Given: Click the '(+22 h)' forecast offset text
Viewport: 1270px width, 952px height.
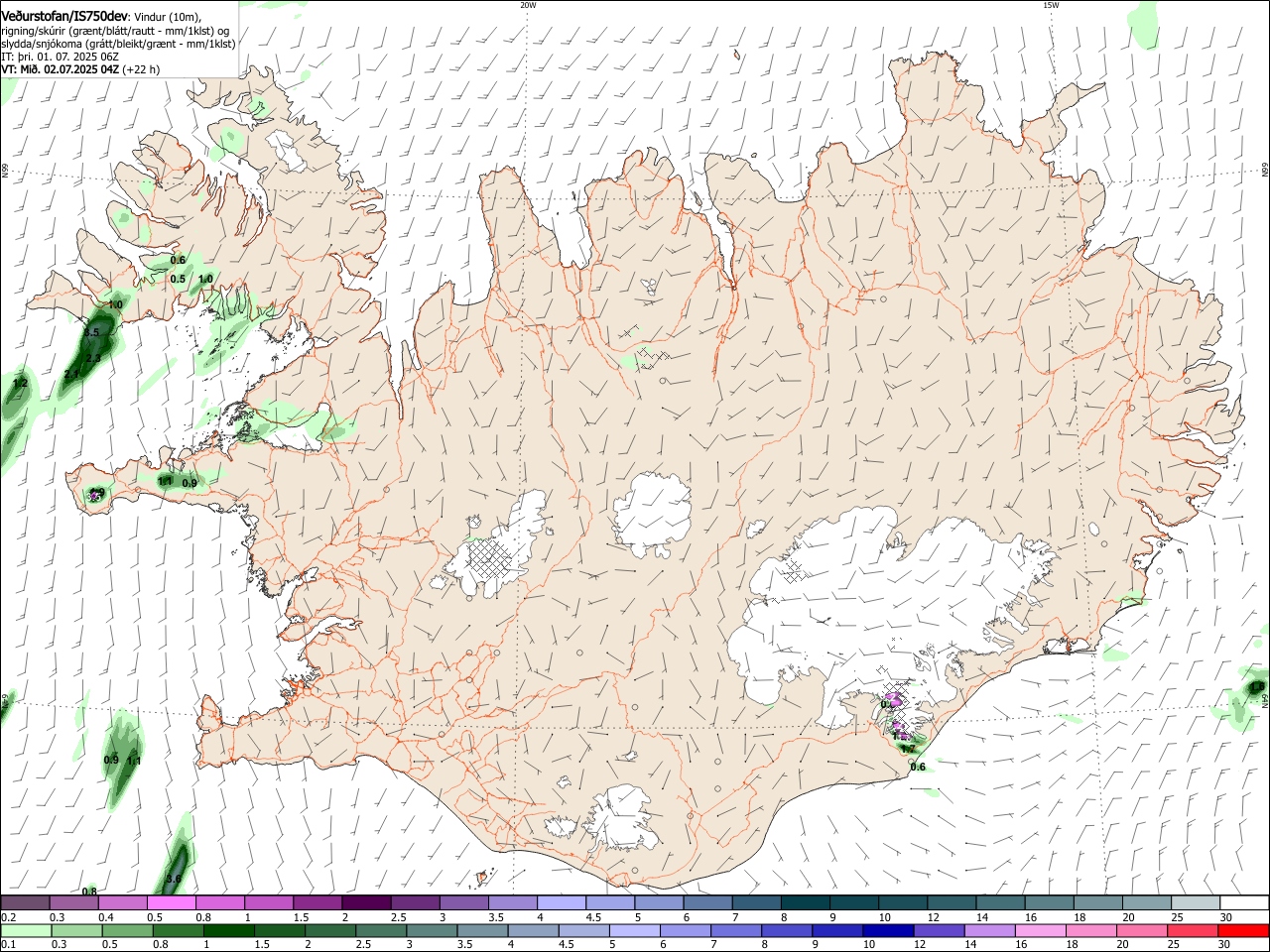Looking at the screenshot, I should (x=142, y=69).
